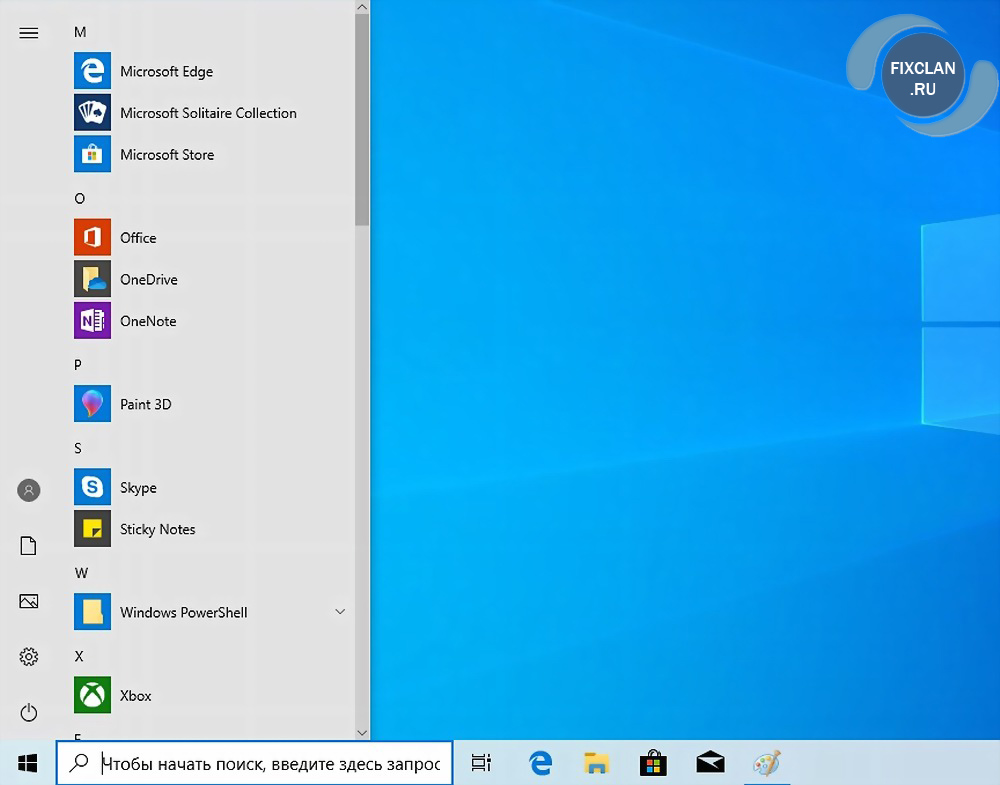Viewport: 1000px width, 785px height.
Task: Launch the Xbox app
Action: coord(135,696)
